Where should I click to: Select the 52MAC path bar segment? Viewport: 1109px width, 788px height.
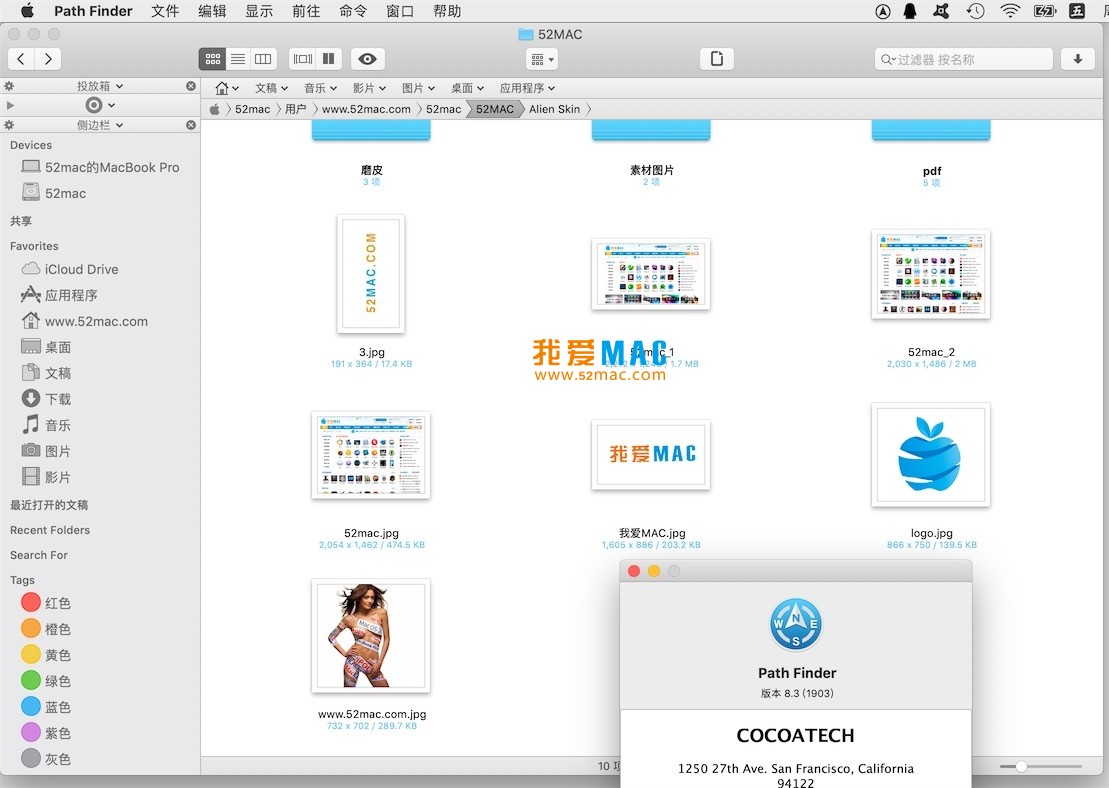(x=494, y=109)
